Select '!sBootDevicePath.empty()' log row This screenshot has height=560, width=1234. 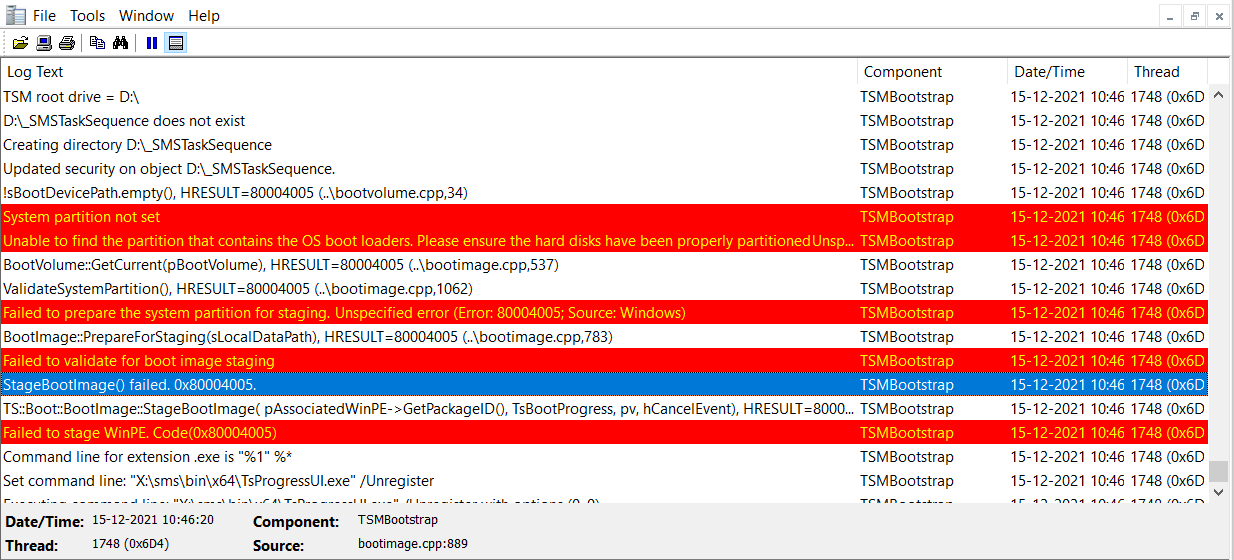pos(604,193)
